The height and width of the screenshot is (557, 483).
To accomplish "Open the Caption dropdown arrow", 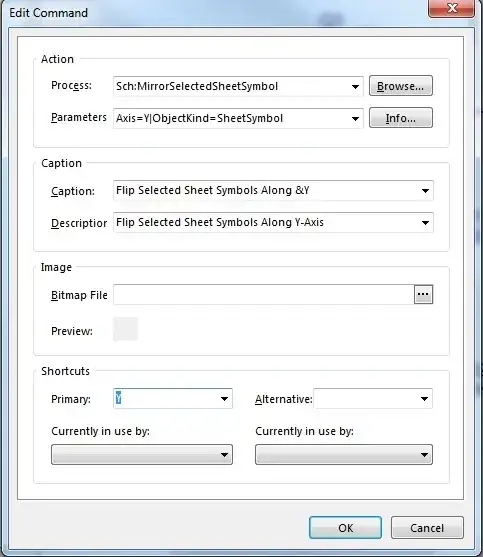I will click(x=425, y=191).
